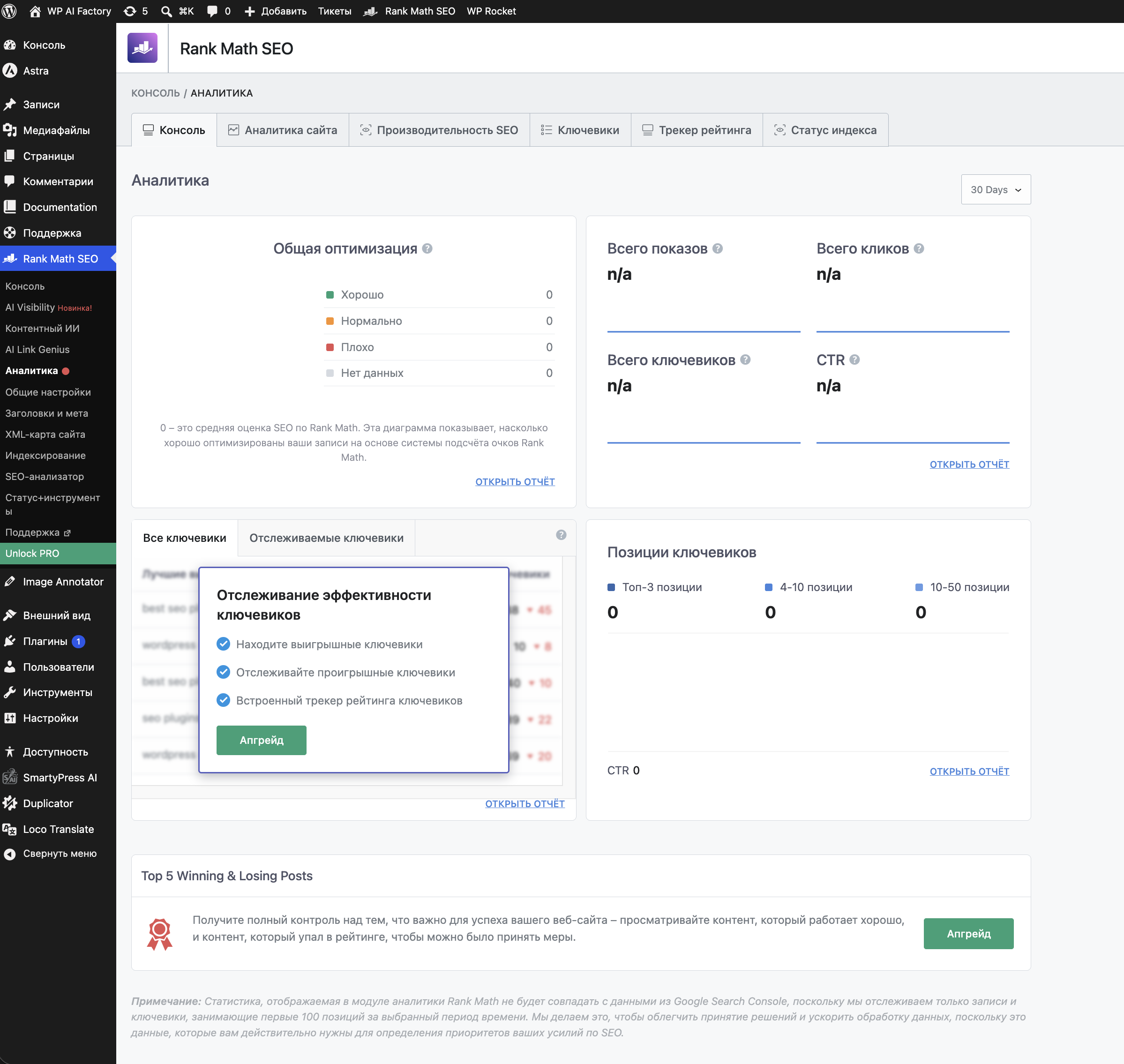1124x1064 pixels.
Task: Click the green Хорошо legend swatch
Action: pyautogui.click(x=330, y=294)
